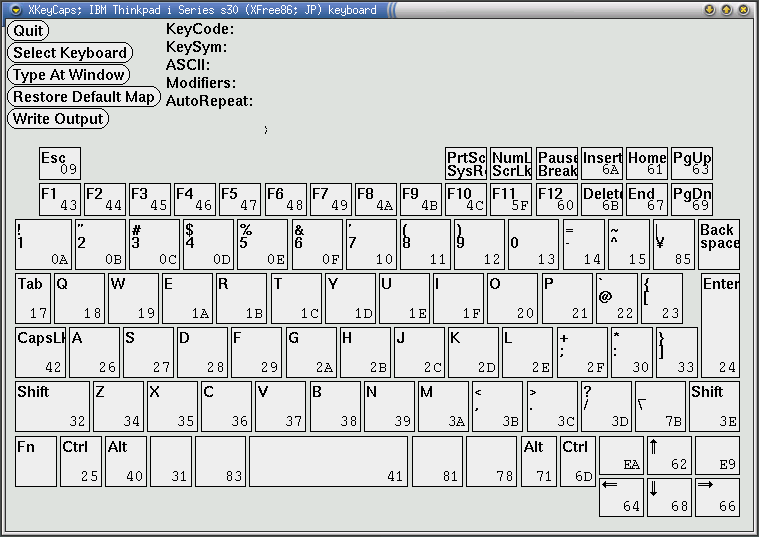This screenshot has height=537, width=759.
Task: Click the Tab key with code 17
Action: point(33,298)
